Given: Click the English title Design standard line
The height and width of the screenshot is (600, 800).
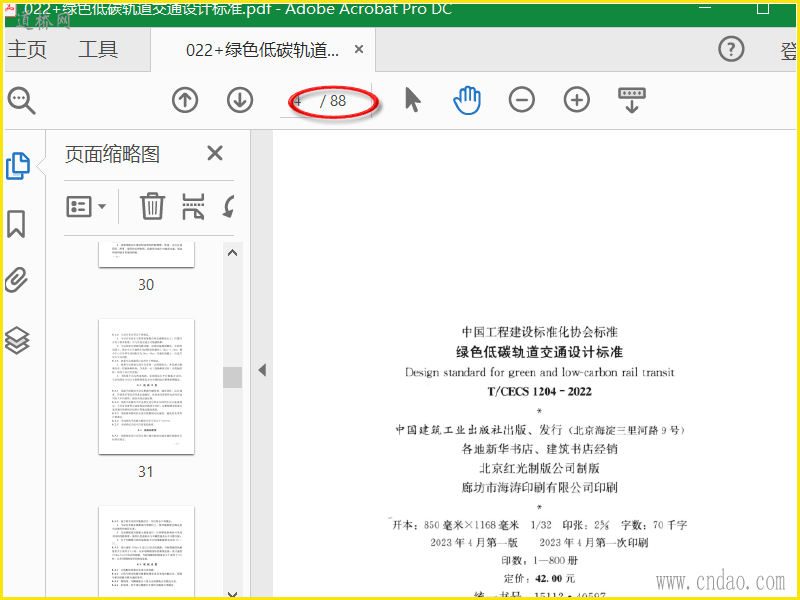Looking at the screenshot, I should 539,372.
